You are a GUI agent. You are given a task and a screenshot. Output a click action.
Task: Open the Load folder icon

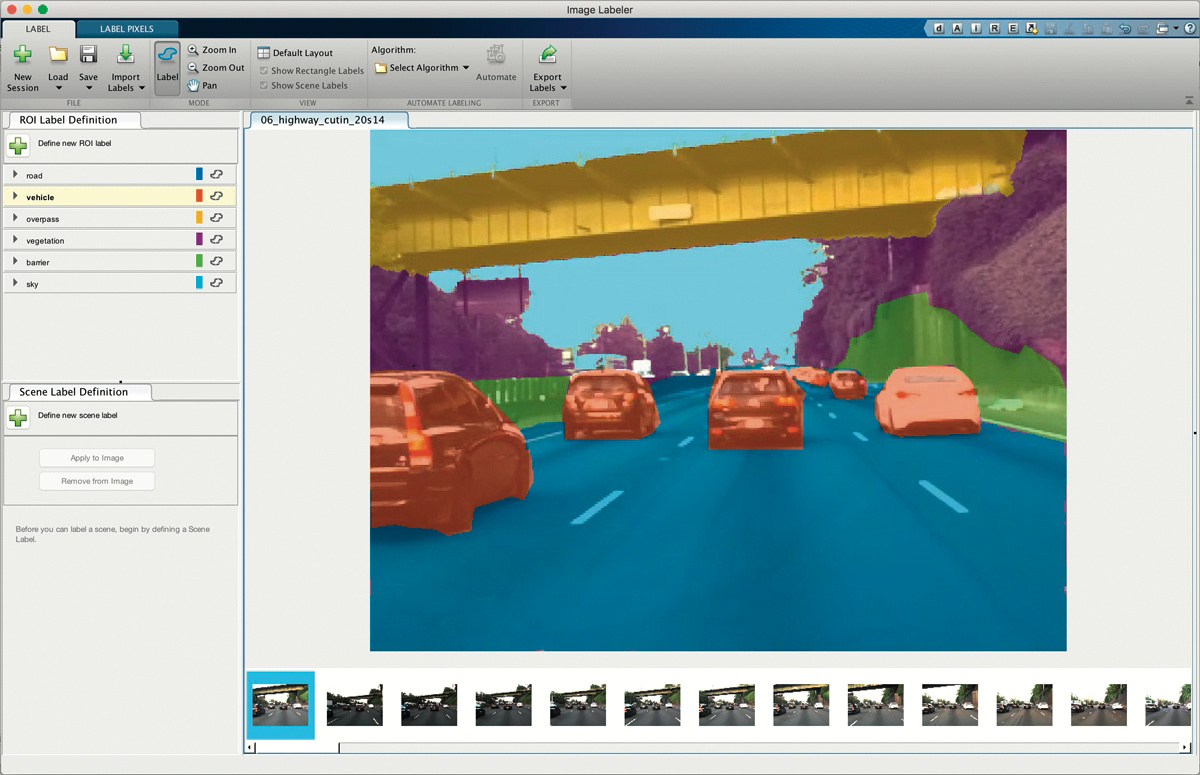tap(58, 56)
